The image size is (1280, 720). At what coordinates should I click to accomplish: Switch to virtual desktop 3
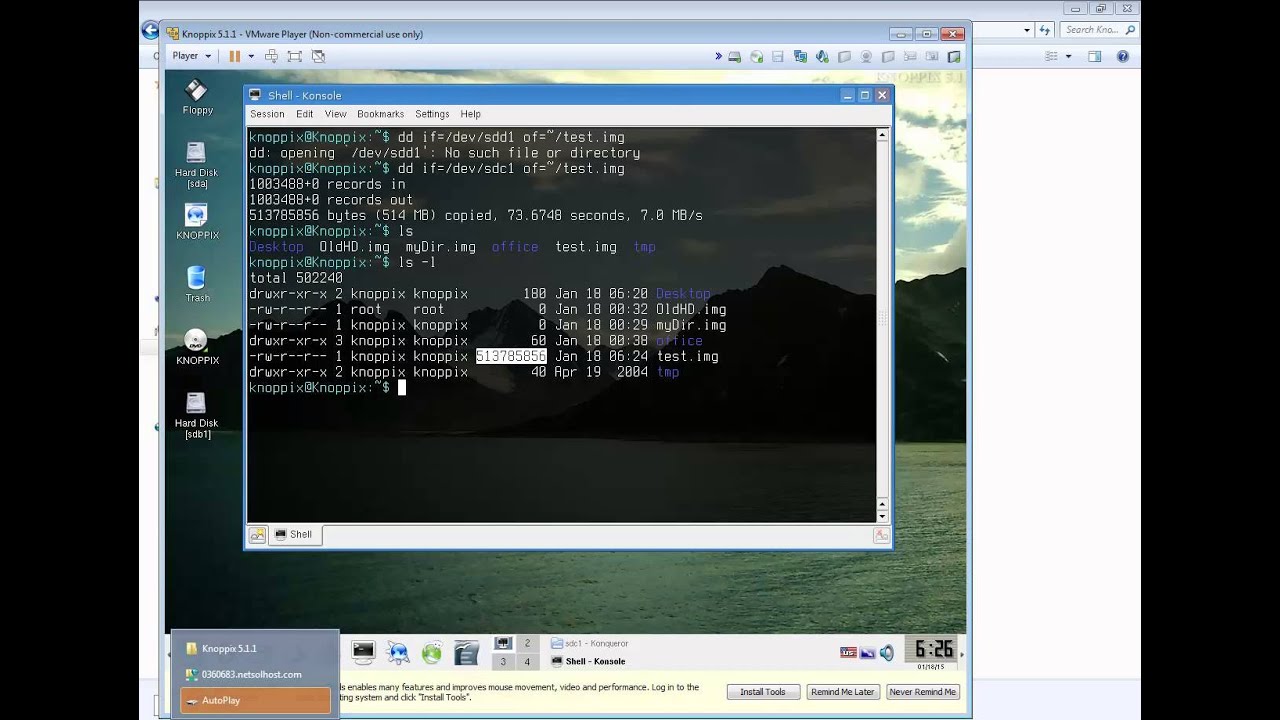pyautogui.click(x=503, y=661)
